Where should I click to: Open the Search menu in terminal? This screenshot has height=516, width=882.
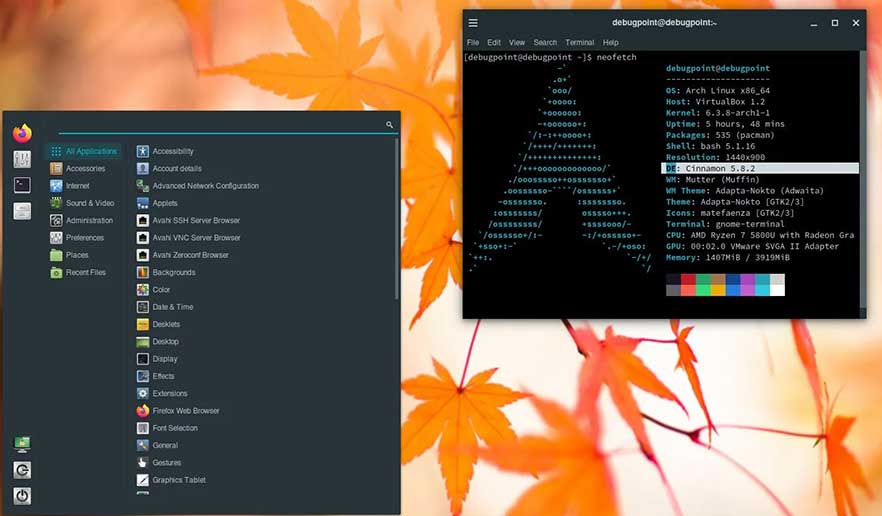tap(545, 43)
